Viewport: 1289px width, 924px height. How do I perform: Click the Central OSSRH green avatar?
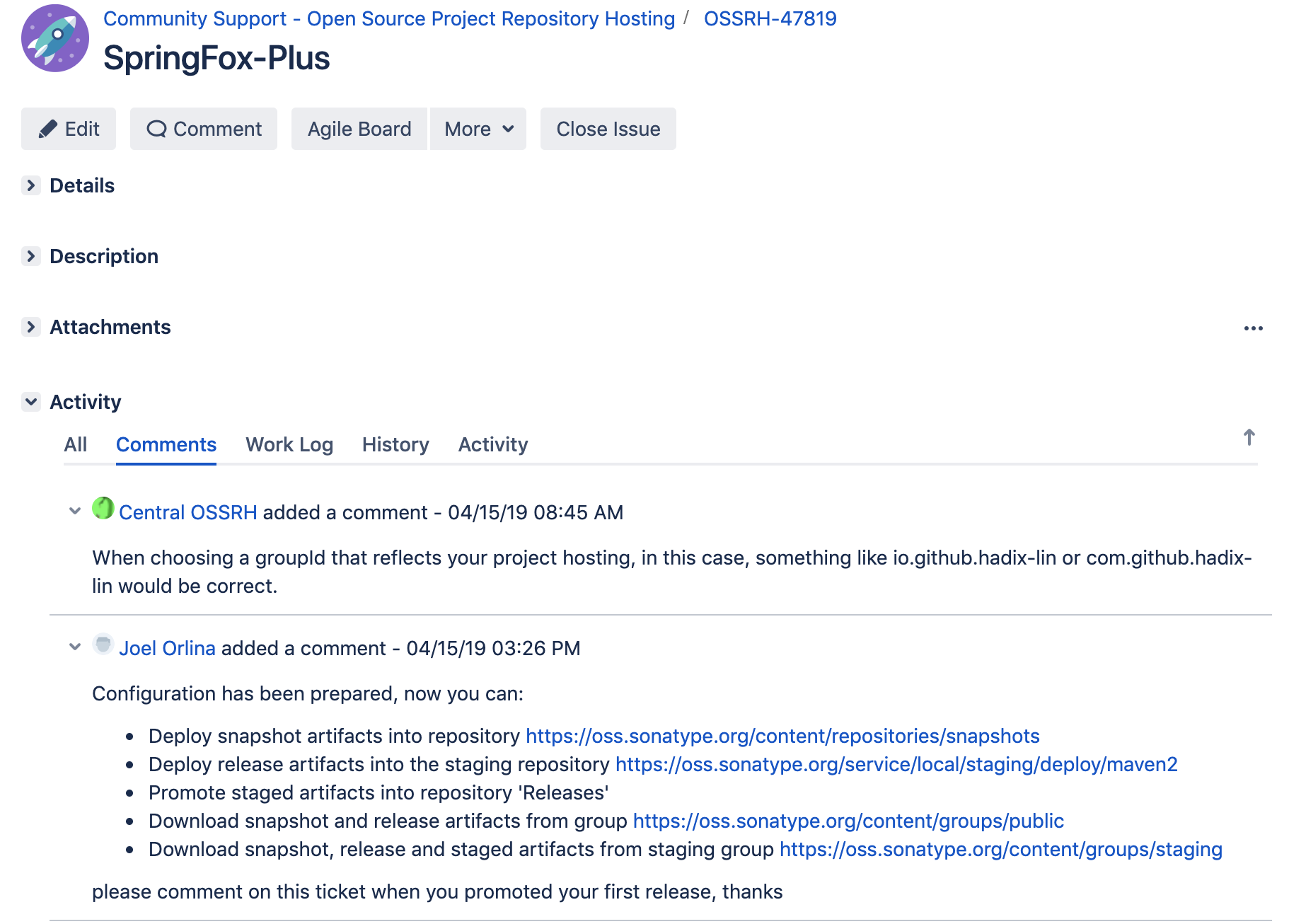[x=103, y=508]
